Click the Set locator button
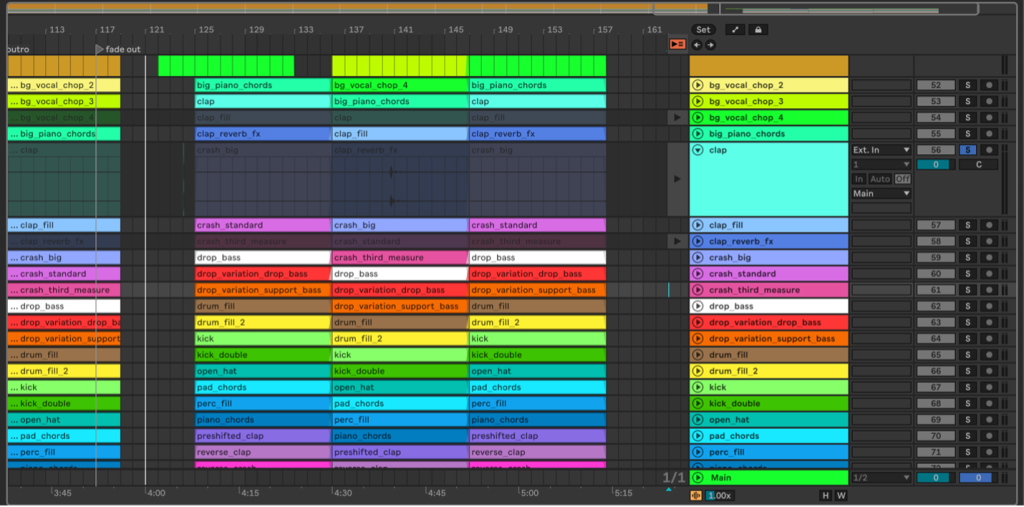This screenshot has height=507, width=1024. point(704,30)
